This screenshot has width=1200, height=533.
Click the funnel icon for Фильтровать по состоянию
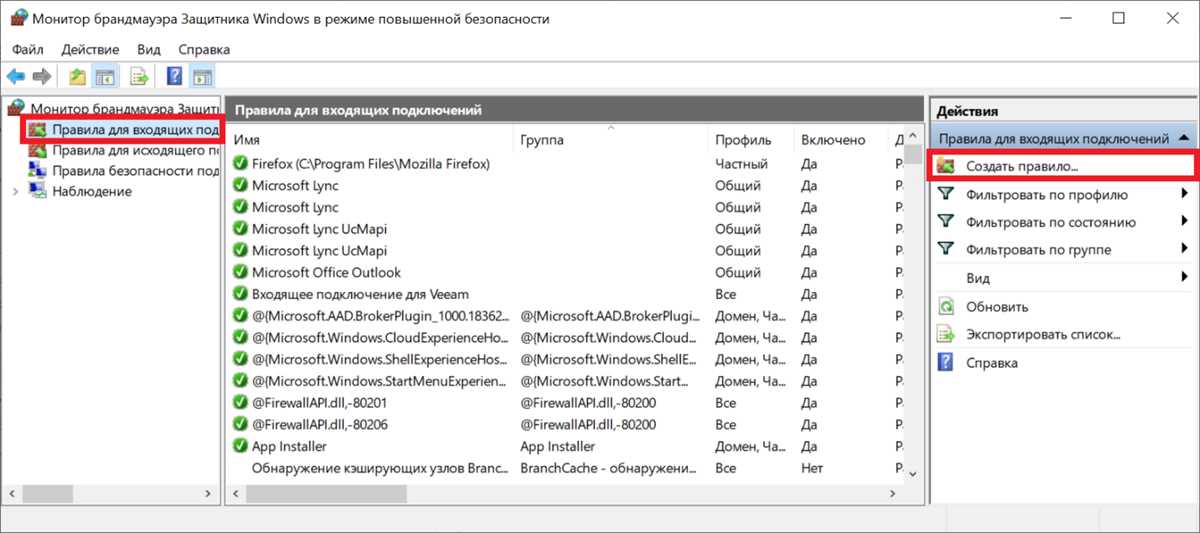pos(945,222)
